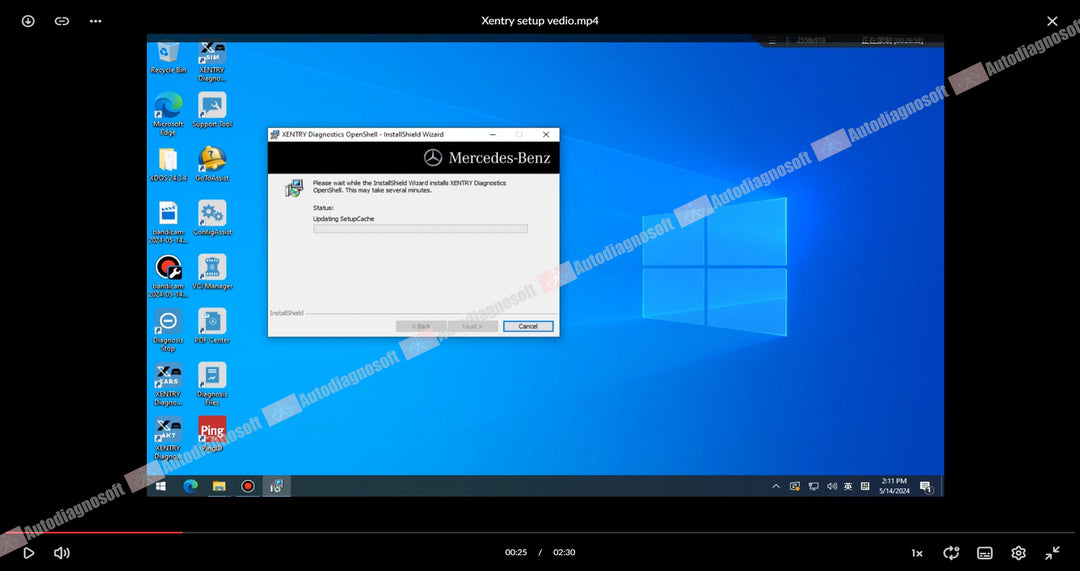1080x571 pixels.
Task: Exit fullscreen mode
Action: [1052, 552]
